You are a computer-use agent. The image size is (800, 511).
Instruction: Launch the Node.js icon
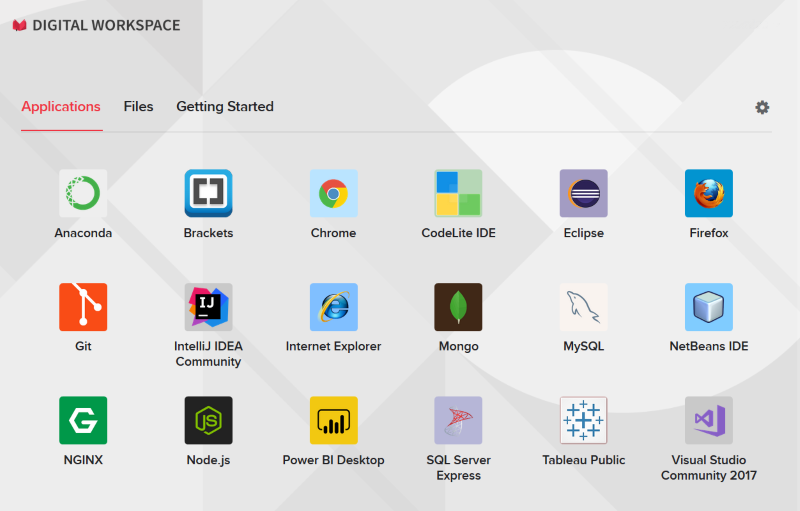208,420
